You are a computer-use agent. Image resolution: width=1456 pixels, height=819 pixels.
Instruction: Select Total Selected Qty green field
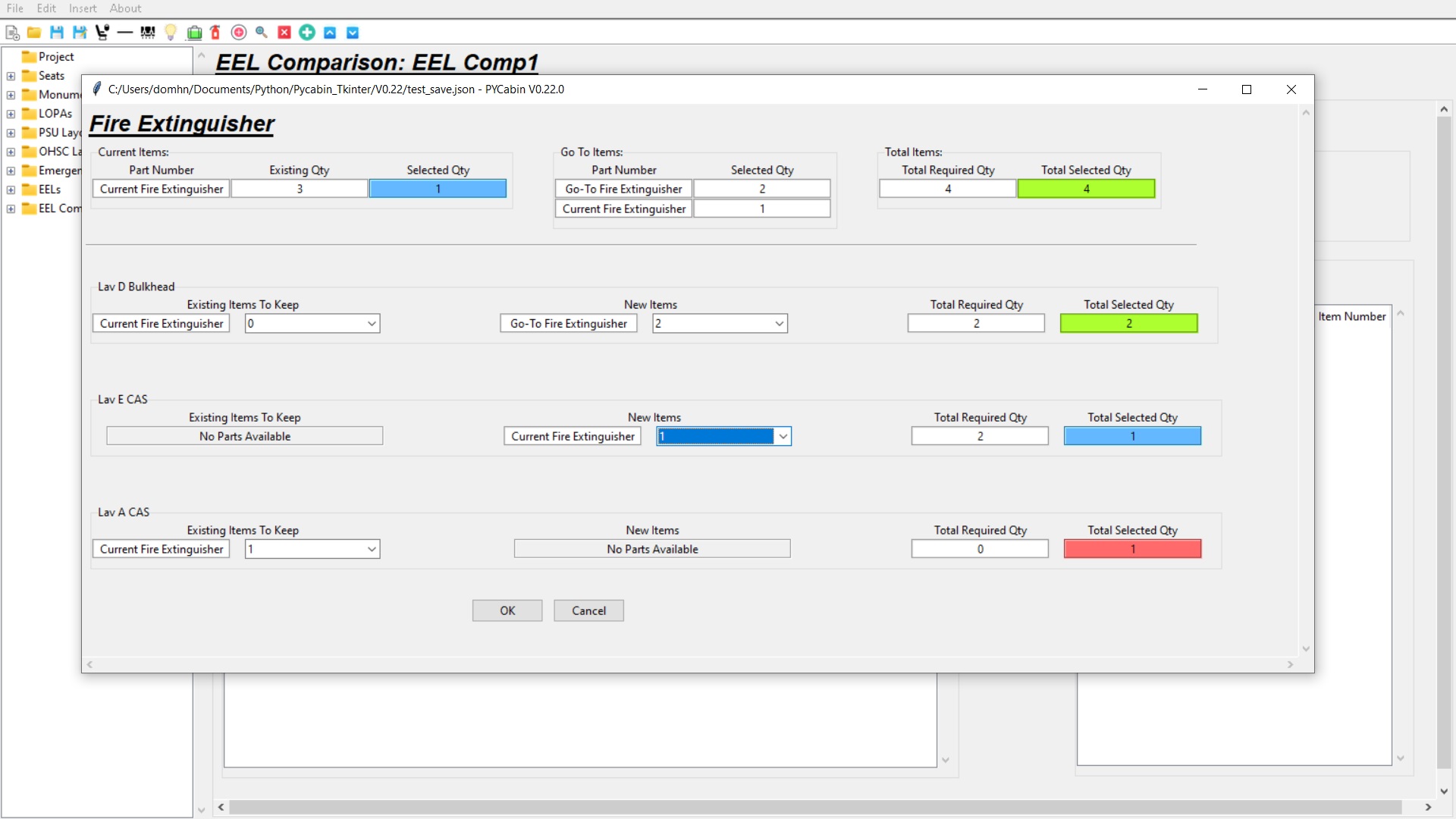1085,189
